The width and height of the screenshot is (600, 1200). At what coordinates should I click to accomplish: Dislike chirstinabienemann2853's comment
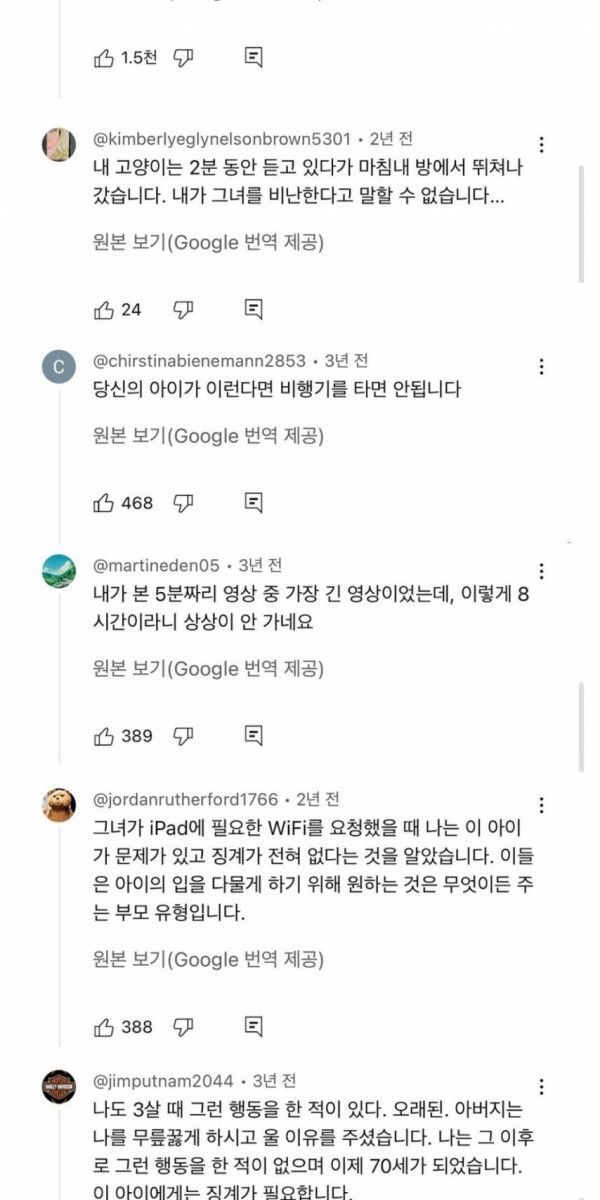point(183,502)
